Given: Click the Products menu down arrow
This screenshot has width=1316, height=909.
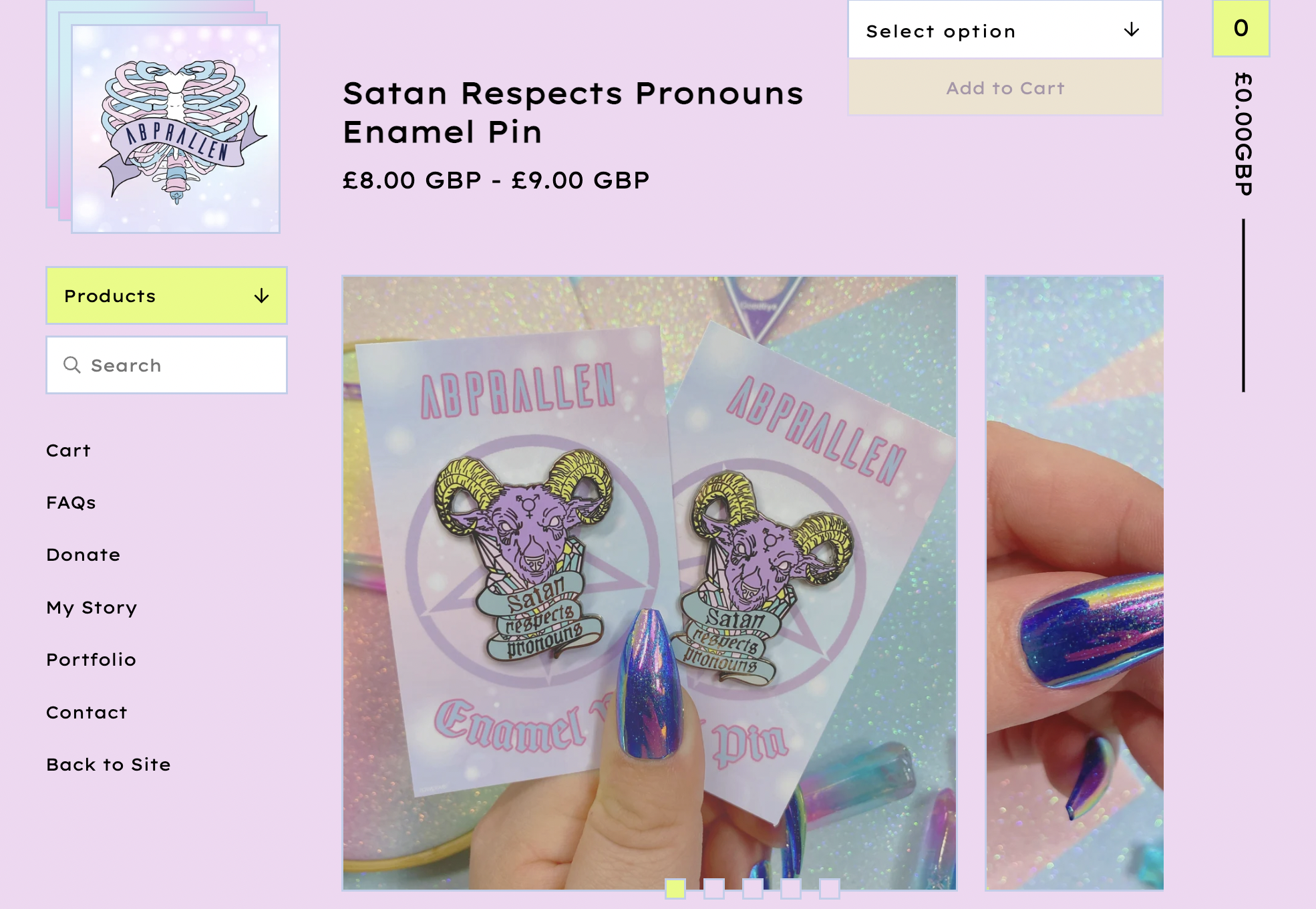Looking at the screenshot, I should 262,296.
